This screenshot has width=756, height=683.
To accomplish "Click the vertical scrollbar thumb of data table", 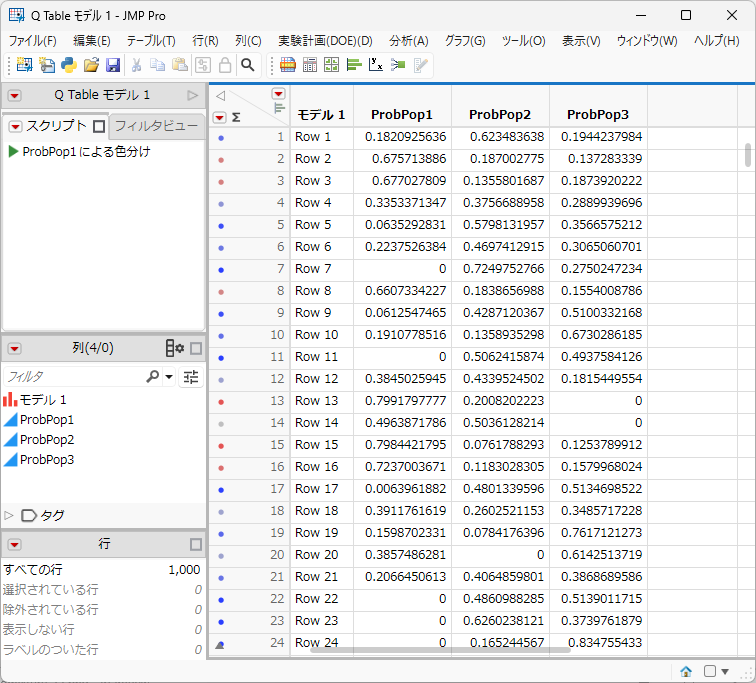I will click(747, 155).
